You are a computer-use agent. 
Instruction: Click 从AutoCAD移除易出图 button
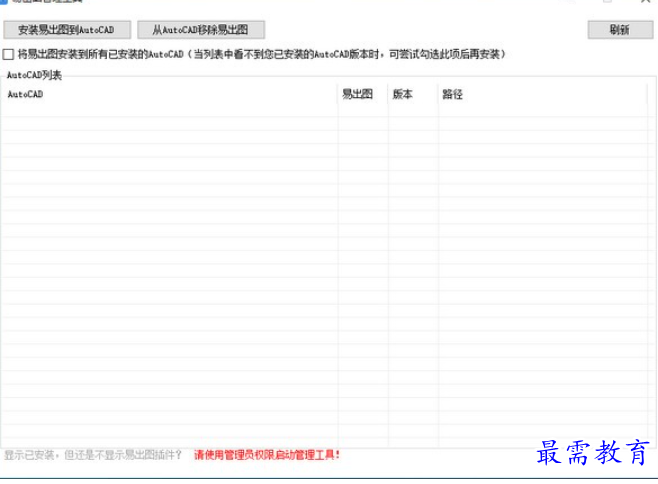pyautogui.click(x=201, y=30)
